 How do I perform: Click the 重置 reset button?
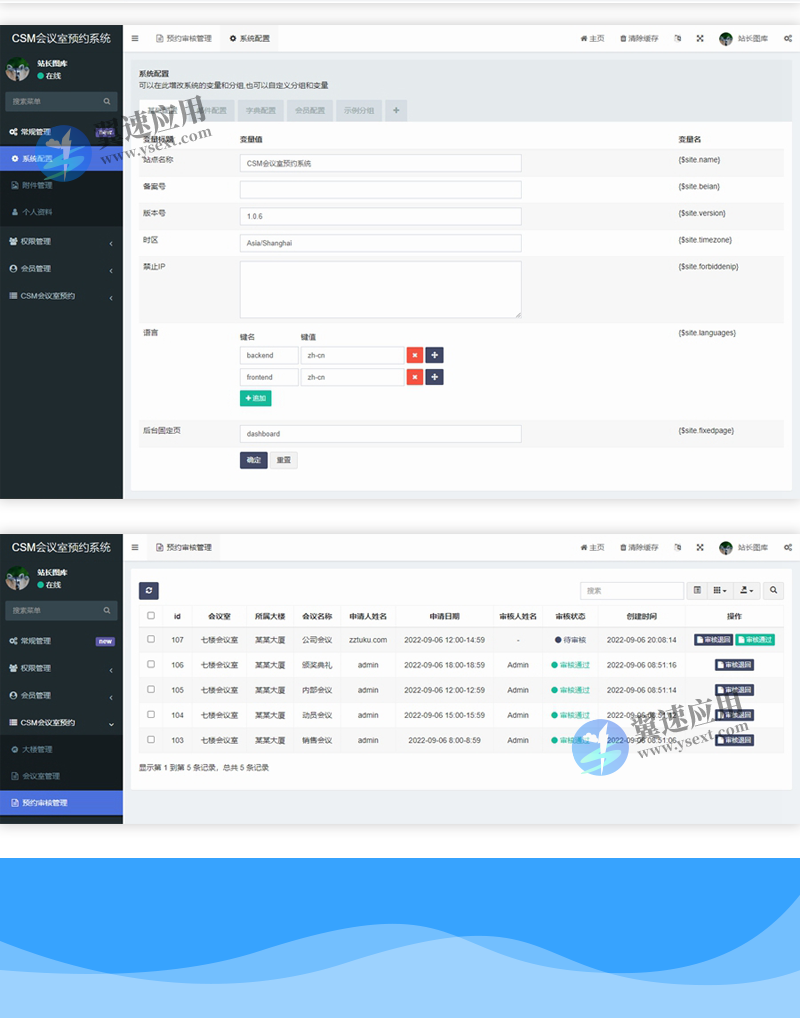[x=283, y=460]
